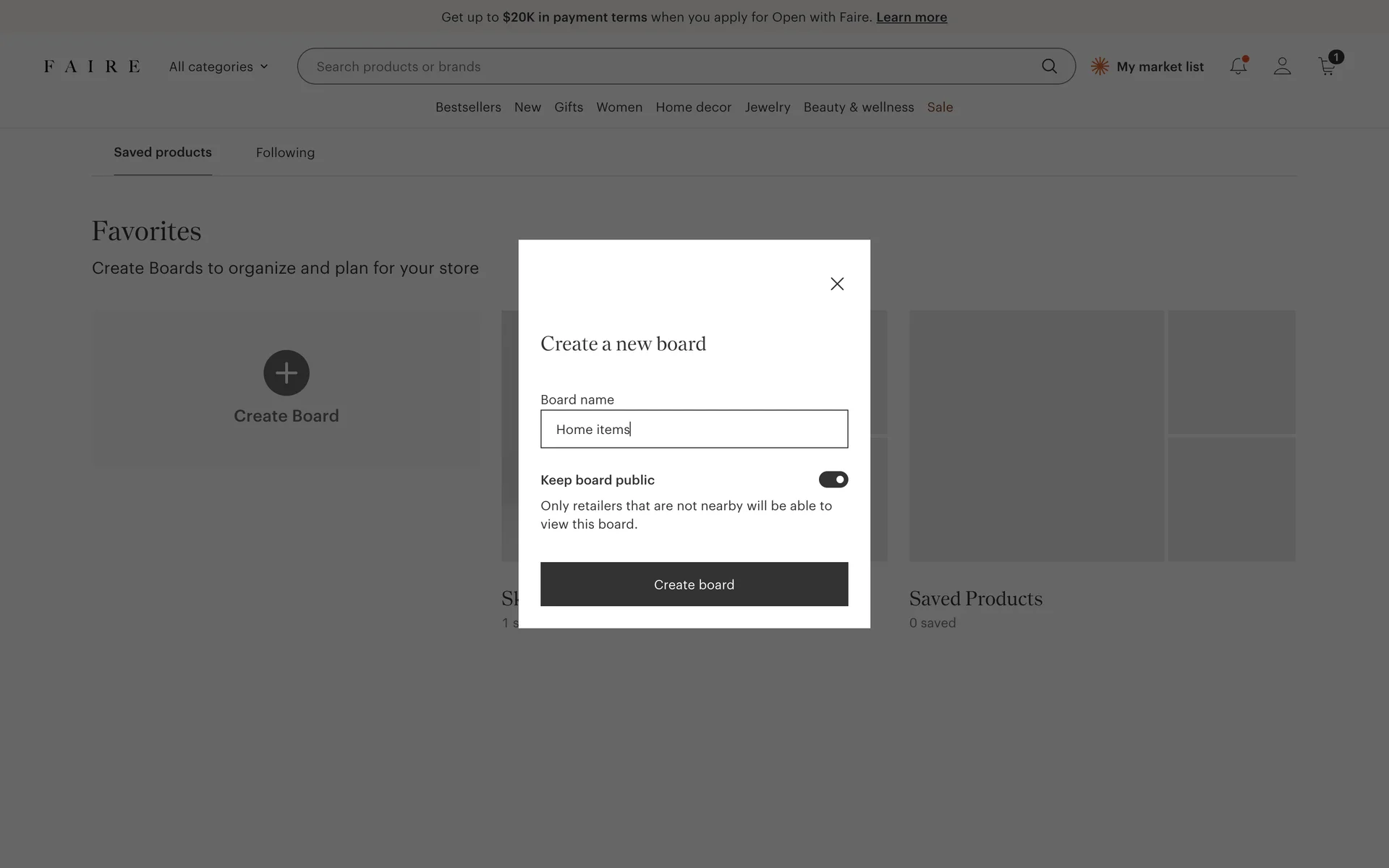Click the plus icon to create board
The width and height of the screenshot is (1389, 868).
(x=286, y=373)
